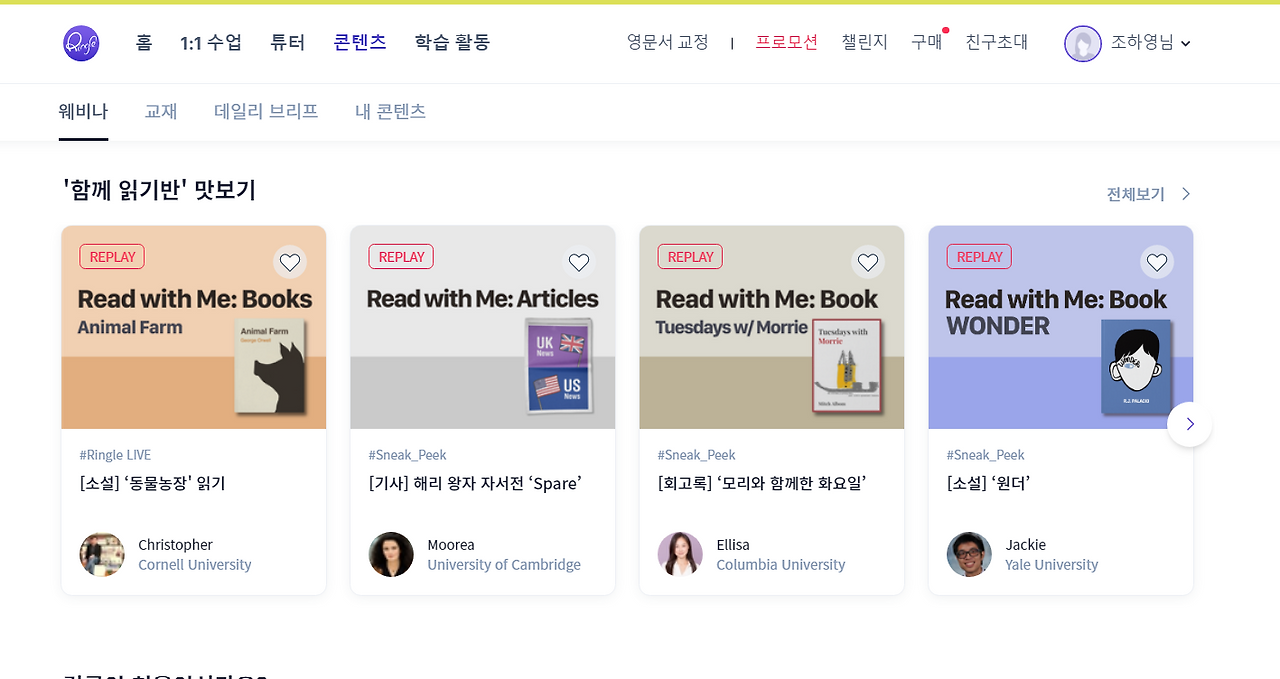The width and height of the screenshot is (1280, 679).
Task: Toggle heart on Read with Me: Articles
Action: pos(579,263)
